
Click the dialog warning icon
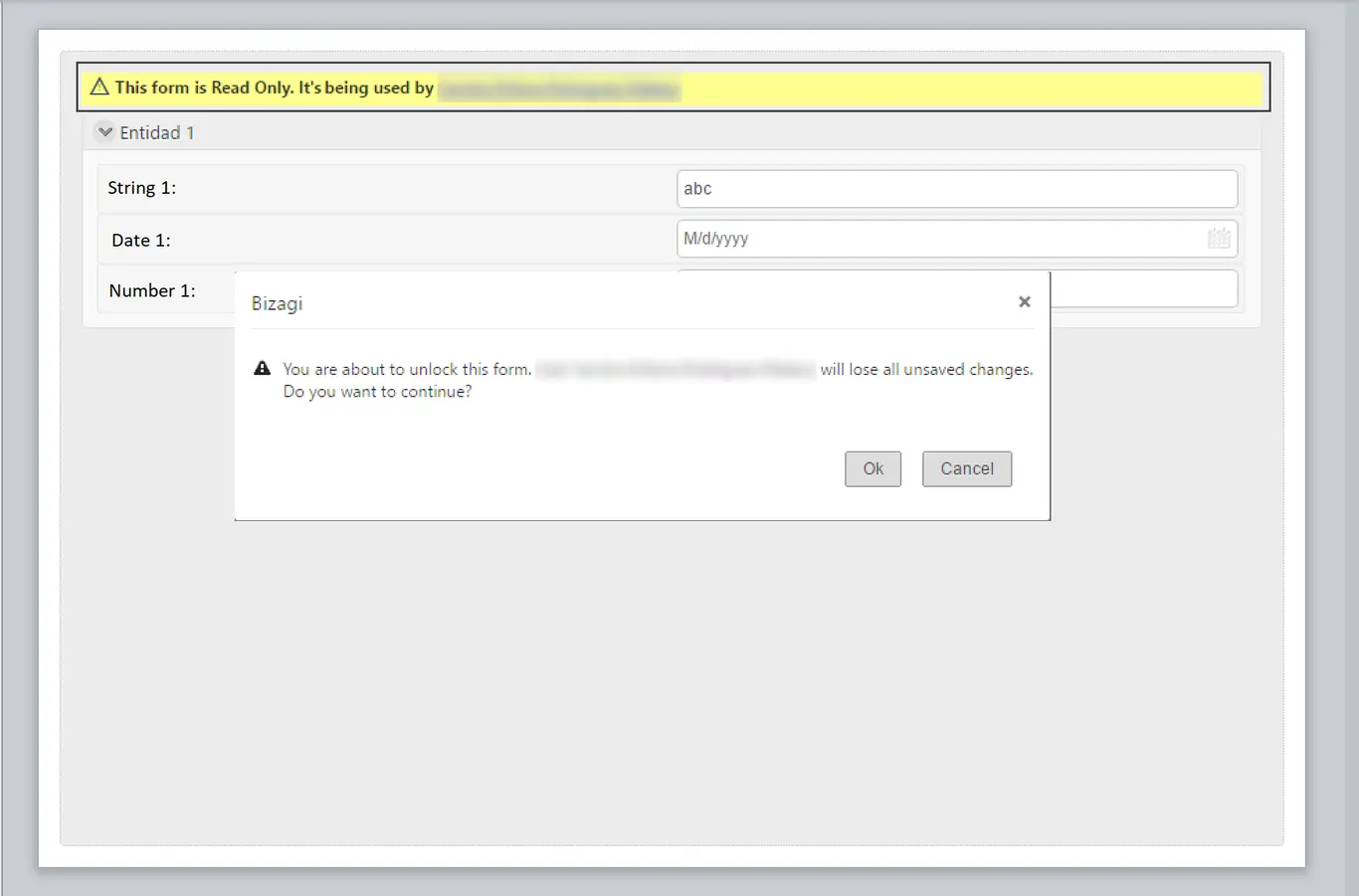click(262, 368)
